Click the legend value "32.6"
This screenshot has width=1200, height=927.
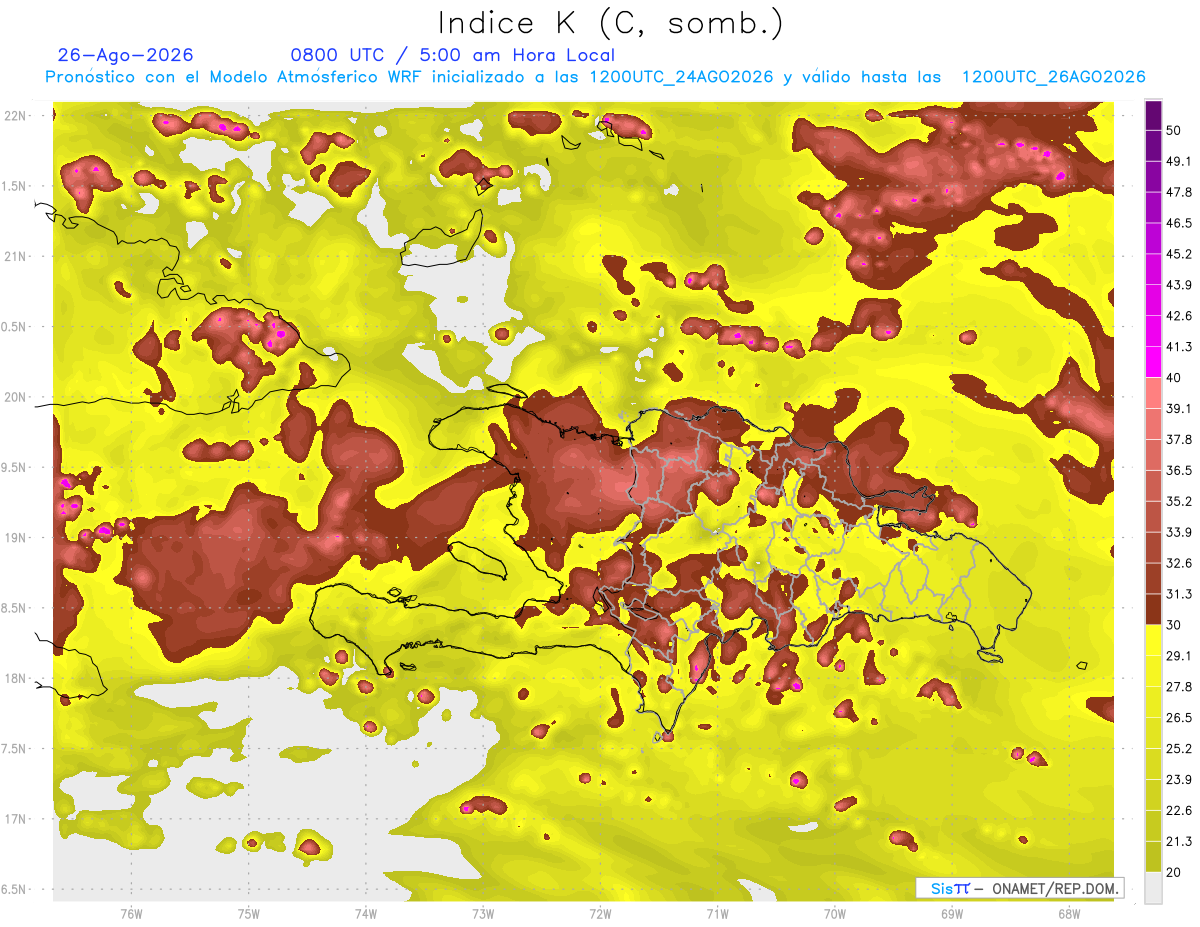click(1180, 563)
